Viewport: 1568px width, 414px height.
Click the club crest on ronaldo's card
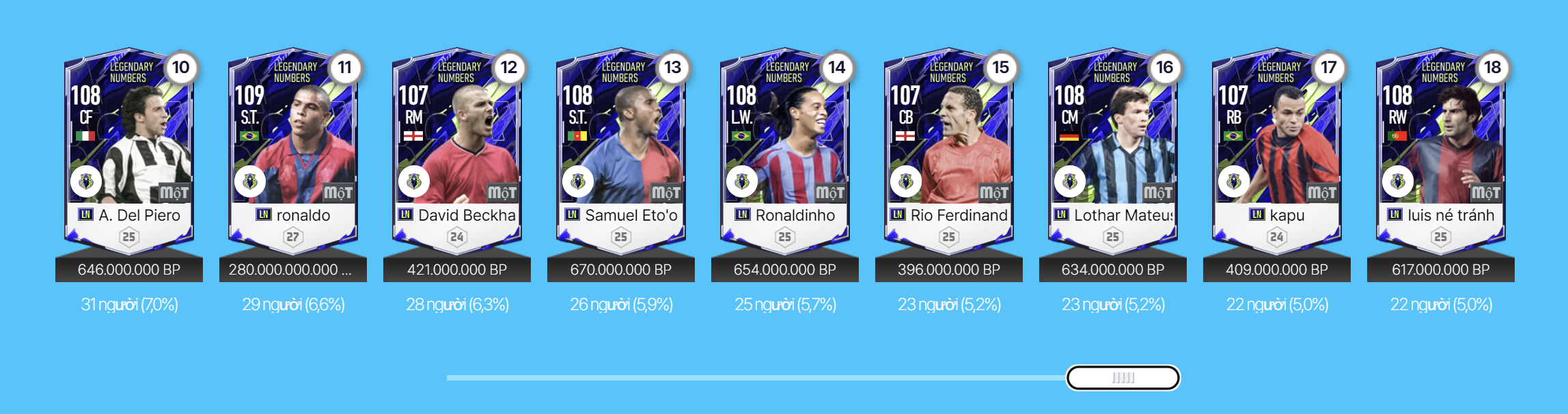click(250, 182)
